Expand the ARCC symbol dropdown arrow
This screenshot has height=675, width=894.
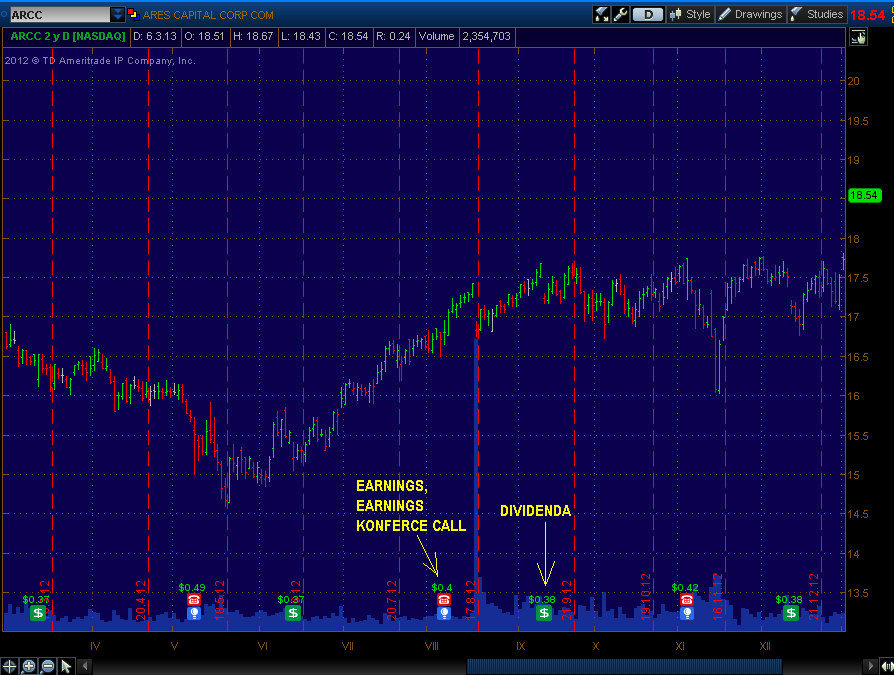click(117, 14)
